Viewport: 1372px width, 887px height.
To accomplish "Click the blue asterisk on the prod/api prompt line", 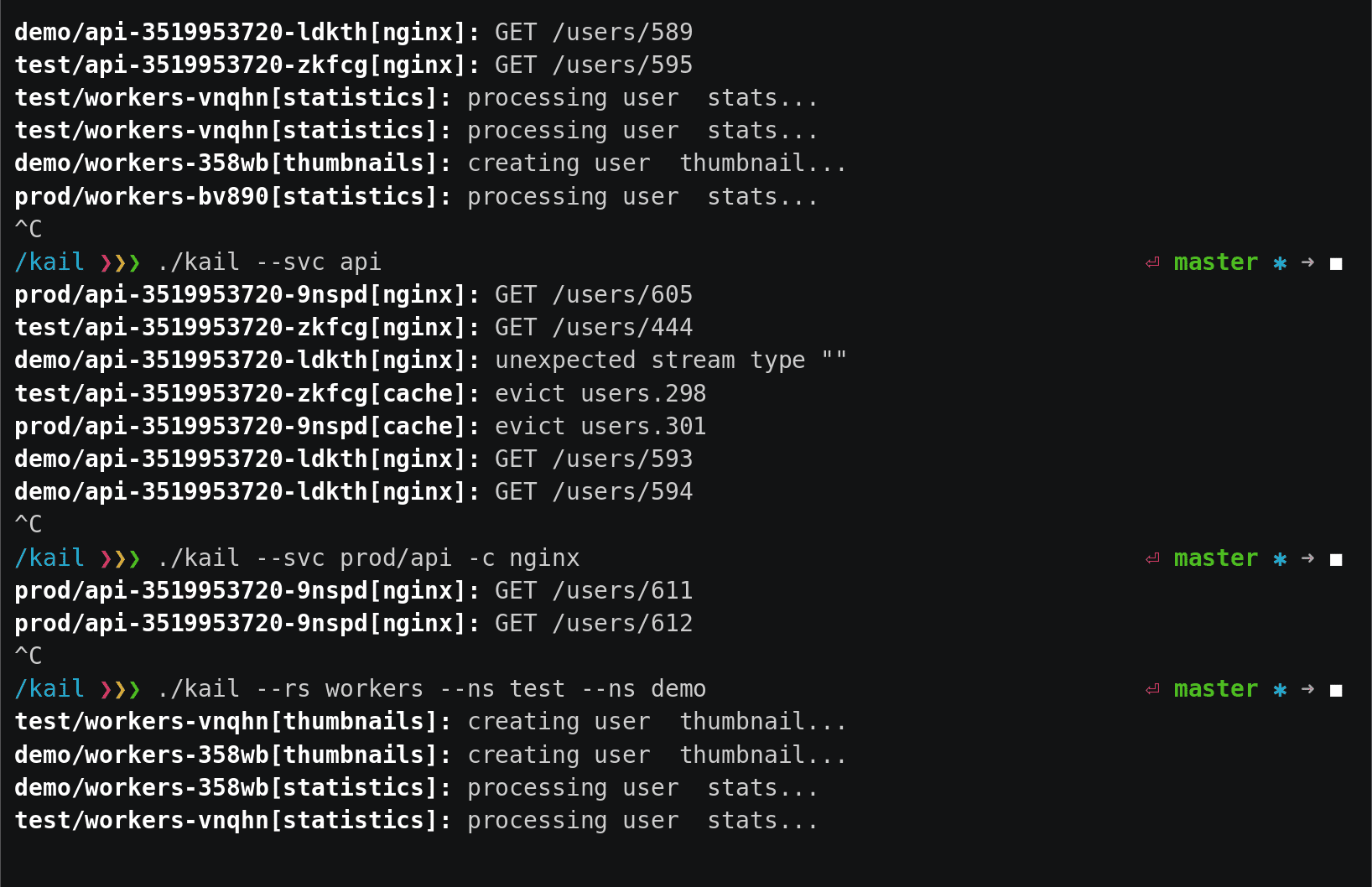I will (x=1280, y=559).
